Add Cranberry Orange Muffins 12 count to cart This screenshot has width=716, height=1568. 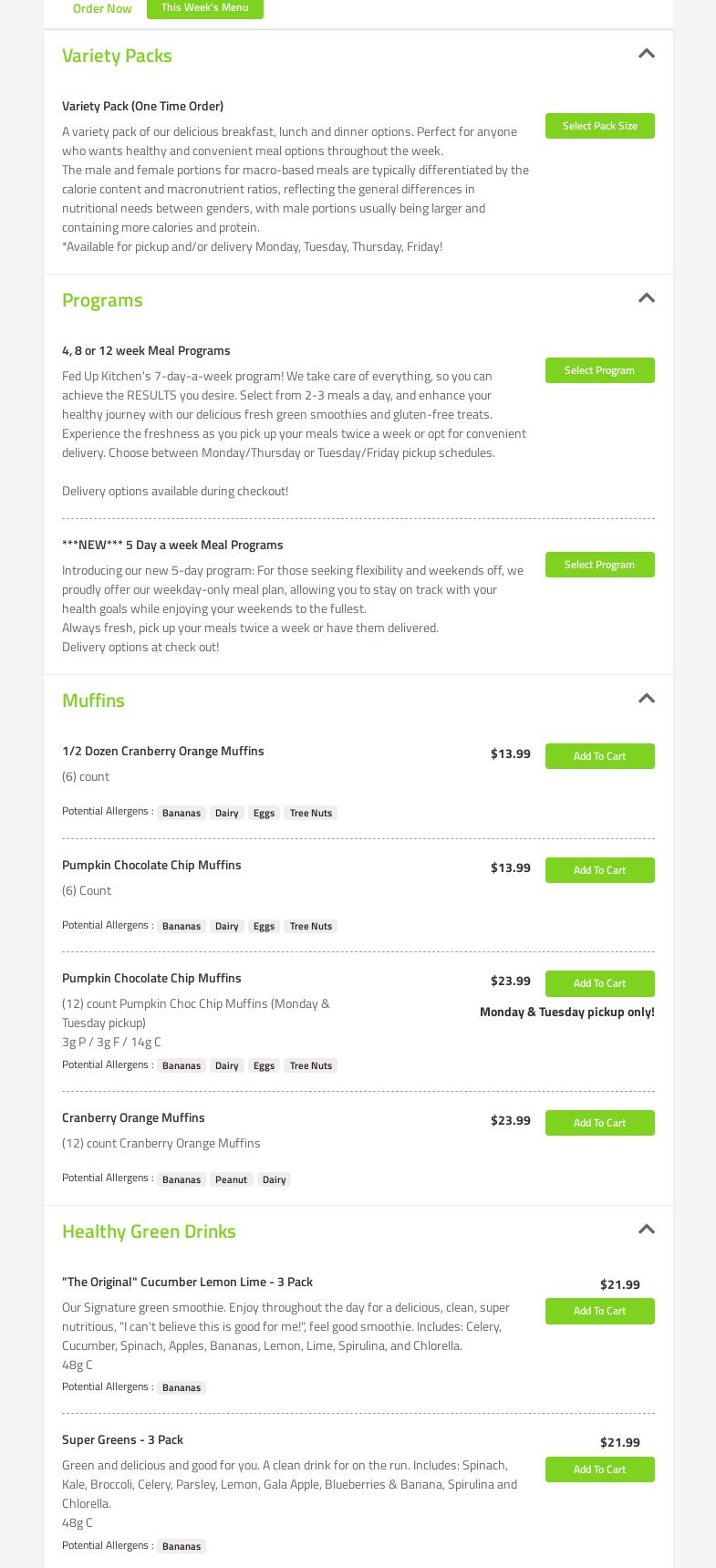click(x=599, y=1123)
